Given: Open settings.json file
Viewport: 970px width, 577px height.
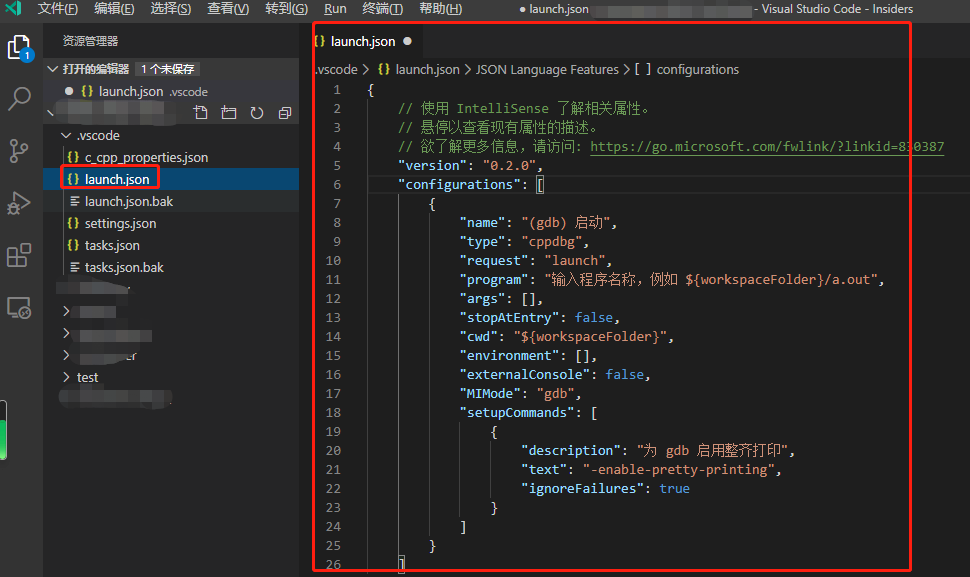Looking at the screenshot, I should coord(120,223).
